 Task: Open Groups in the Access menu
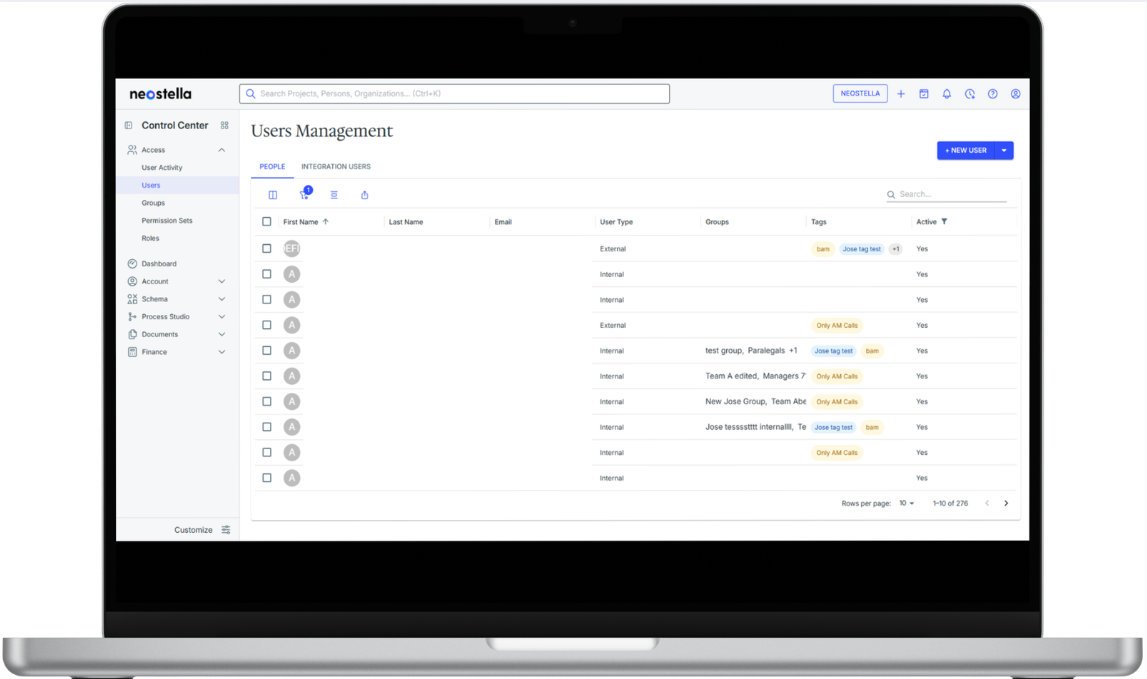153,203
